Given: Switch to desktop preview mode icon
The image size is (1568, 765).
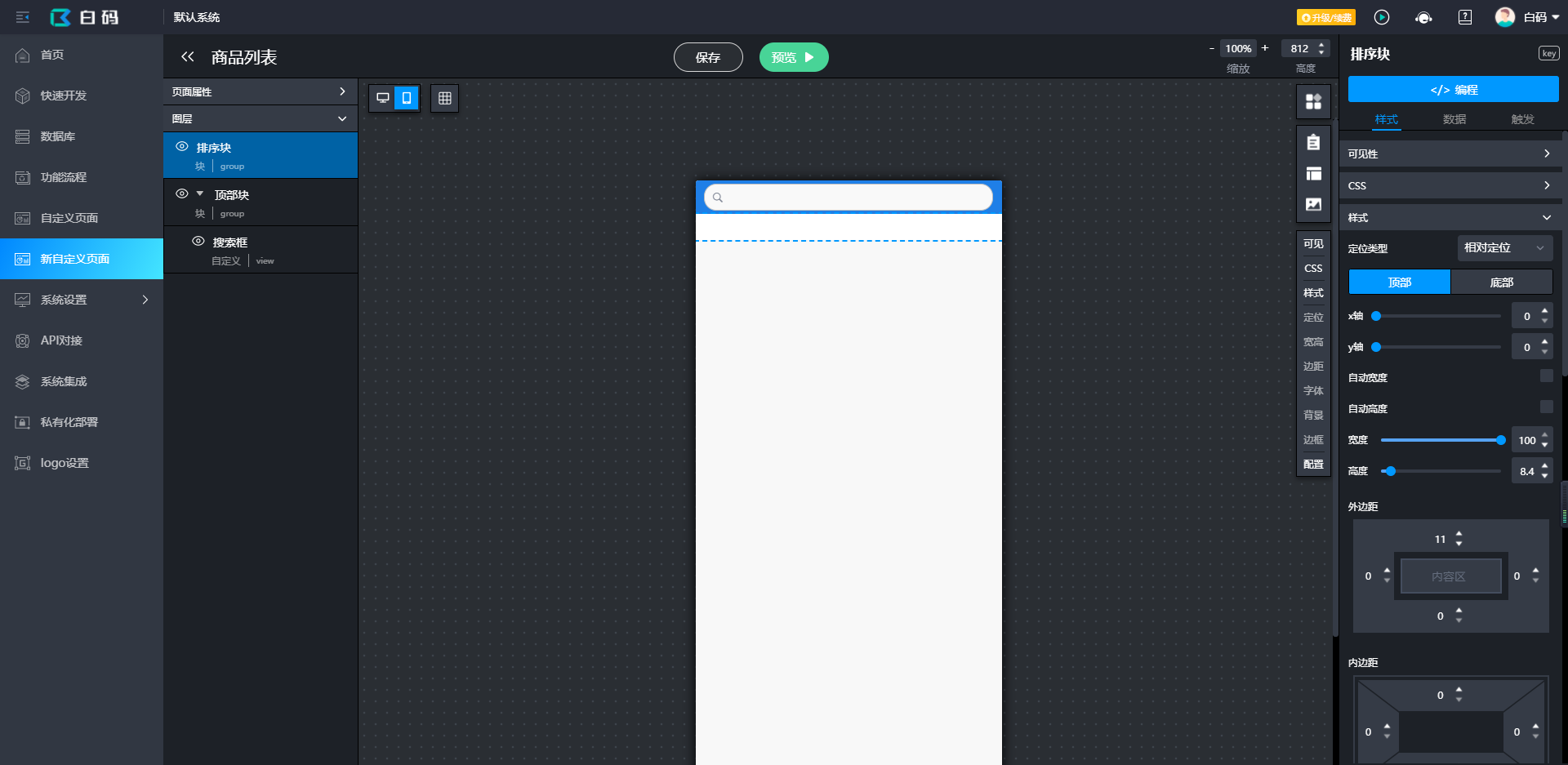Looking at the screenshot, I should pyautogui.click(x=382, y=98).
